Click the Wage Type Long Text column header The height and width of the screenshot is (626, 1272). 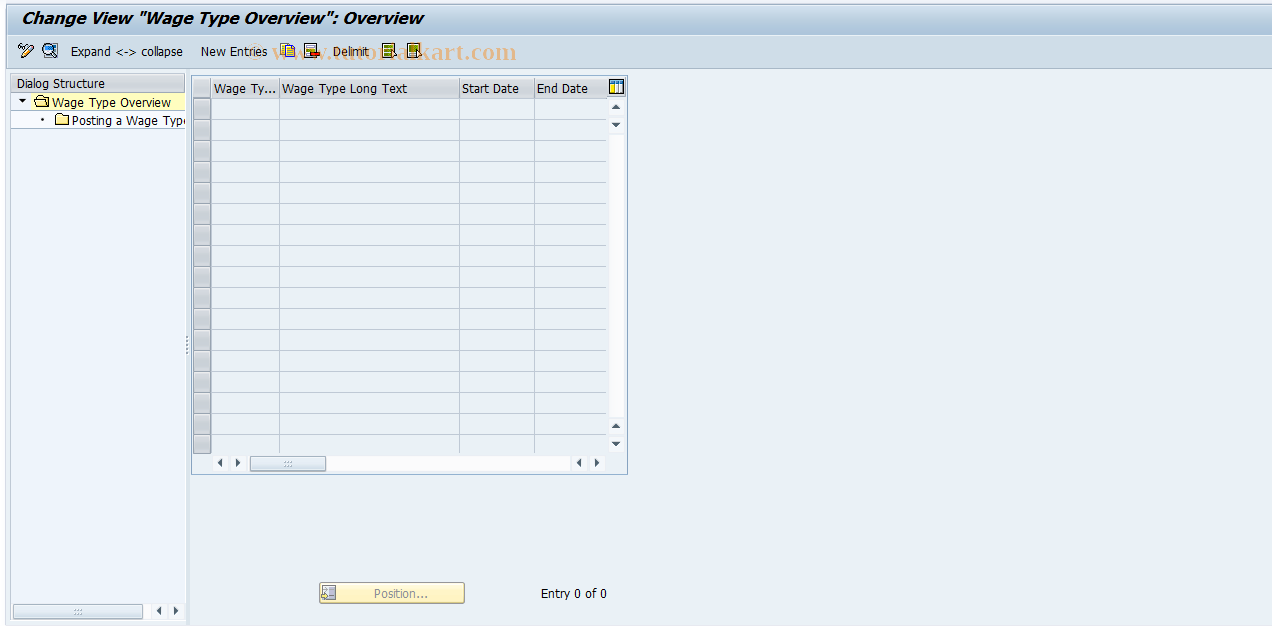pyautogui.click(x=369, y=88)
